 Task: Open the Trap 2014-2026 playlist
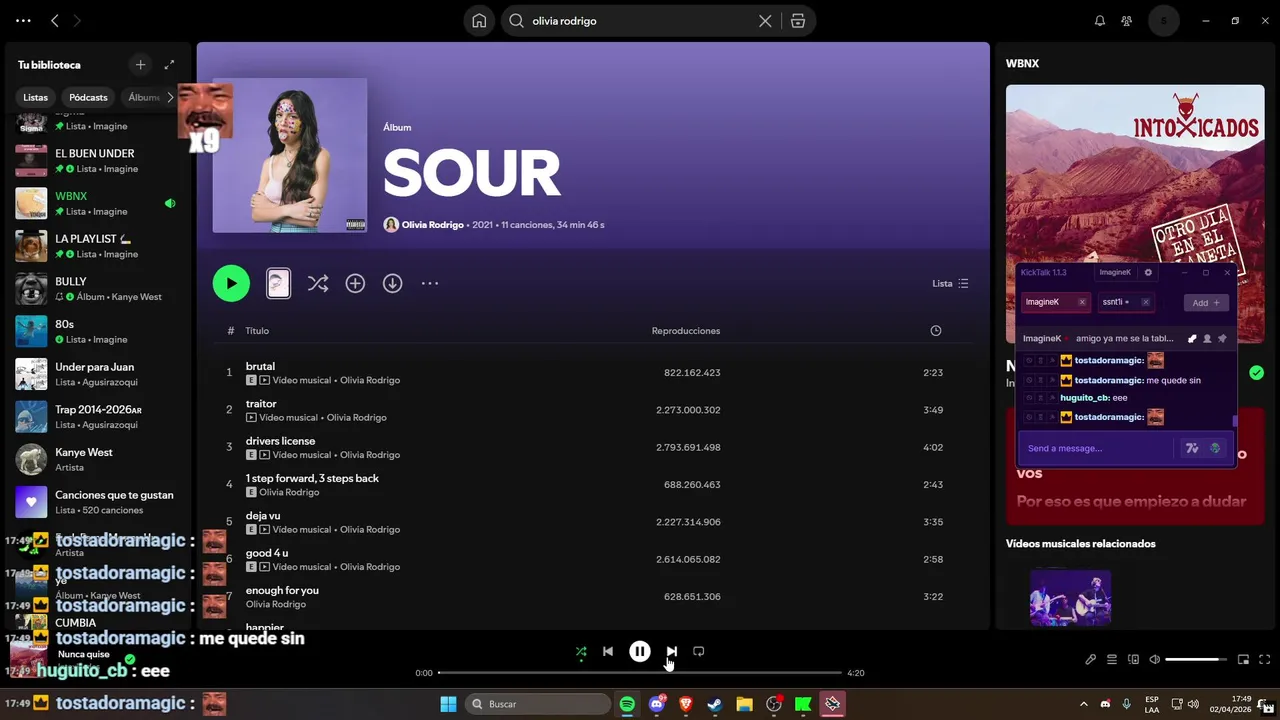tap(98, 417)
